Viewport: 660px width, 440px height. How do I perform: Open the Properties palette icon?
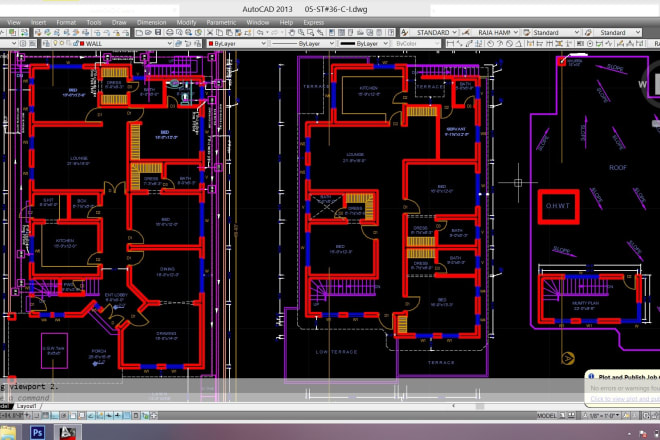point(332,32)
